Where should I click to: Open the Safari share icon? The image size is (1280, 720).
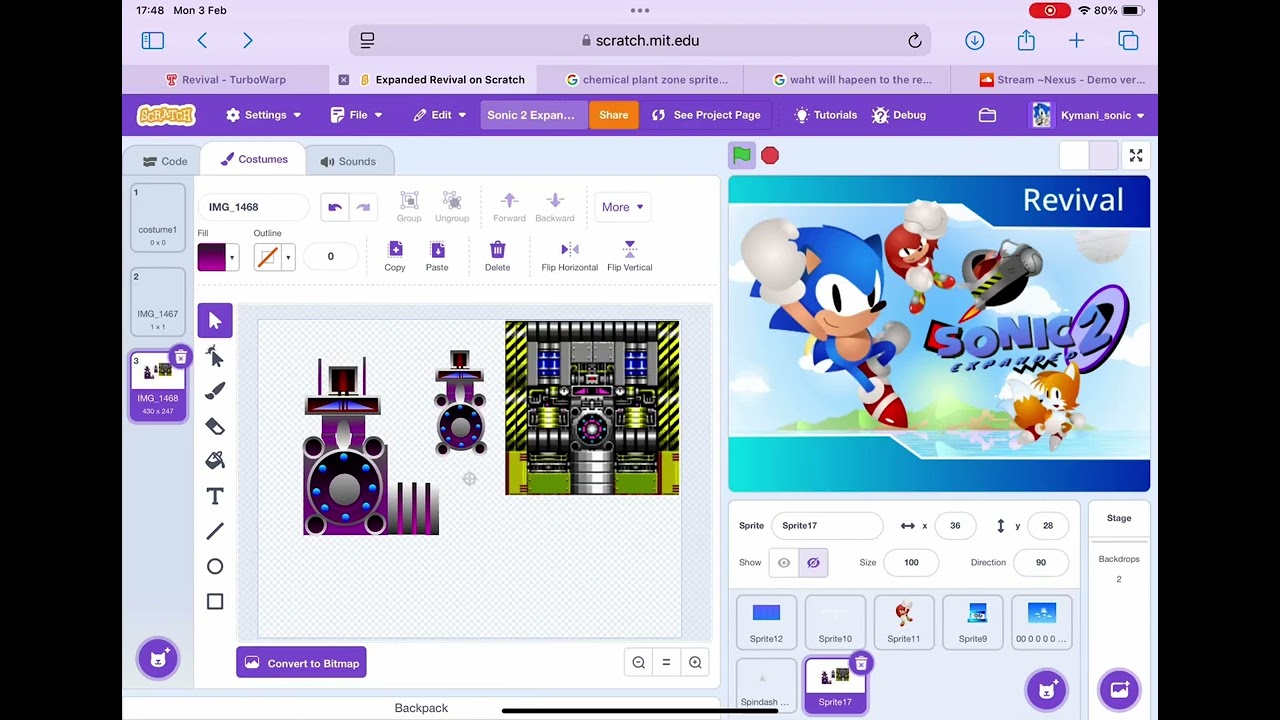click(1026, 40)
